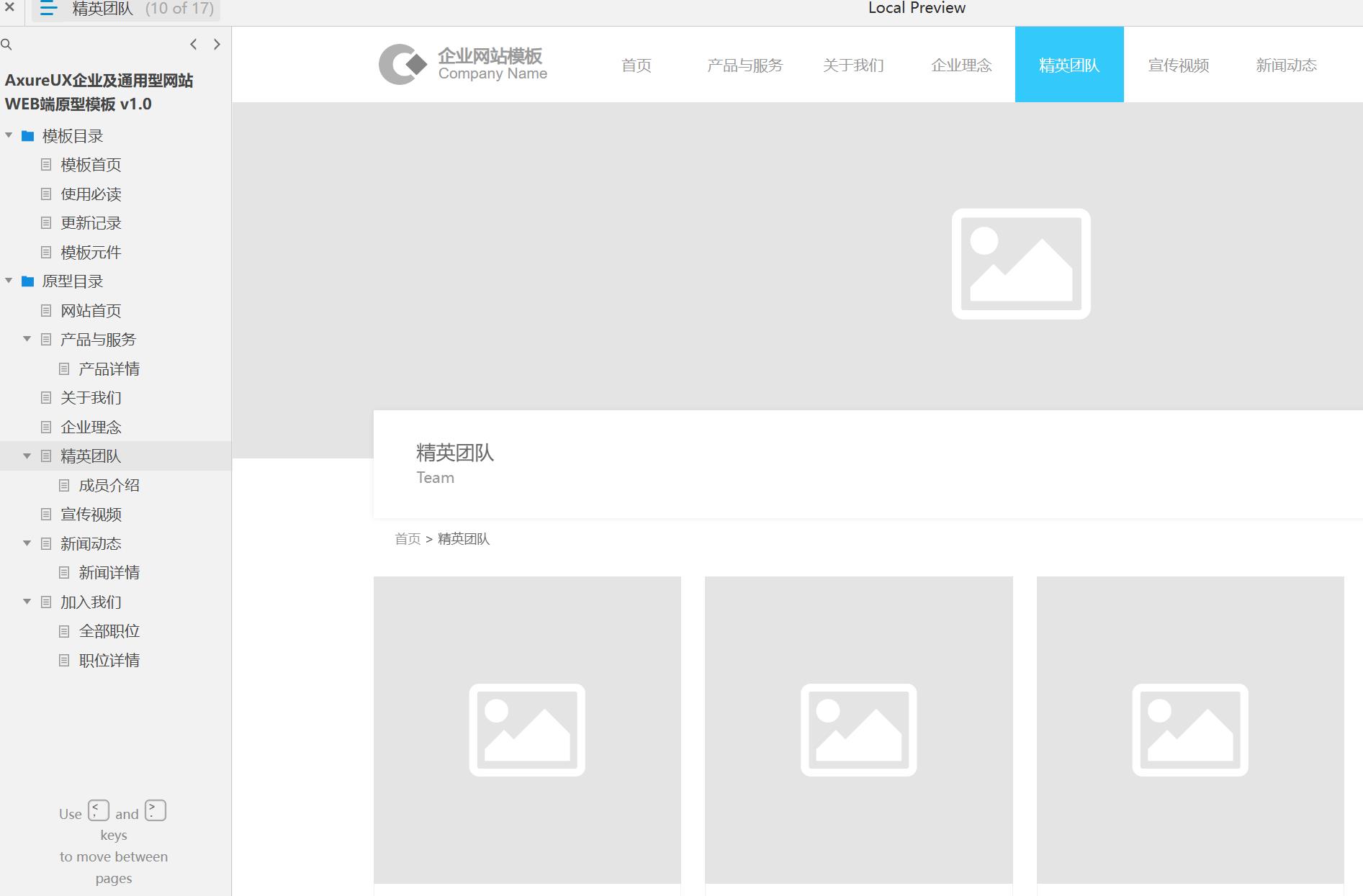Open the 模板元件 page

point(91,253)
